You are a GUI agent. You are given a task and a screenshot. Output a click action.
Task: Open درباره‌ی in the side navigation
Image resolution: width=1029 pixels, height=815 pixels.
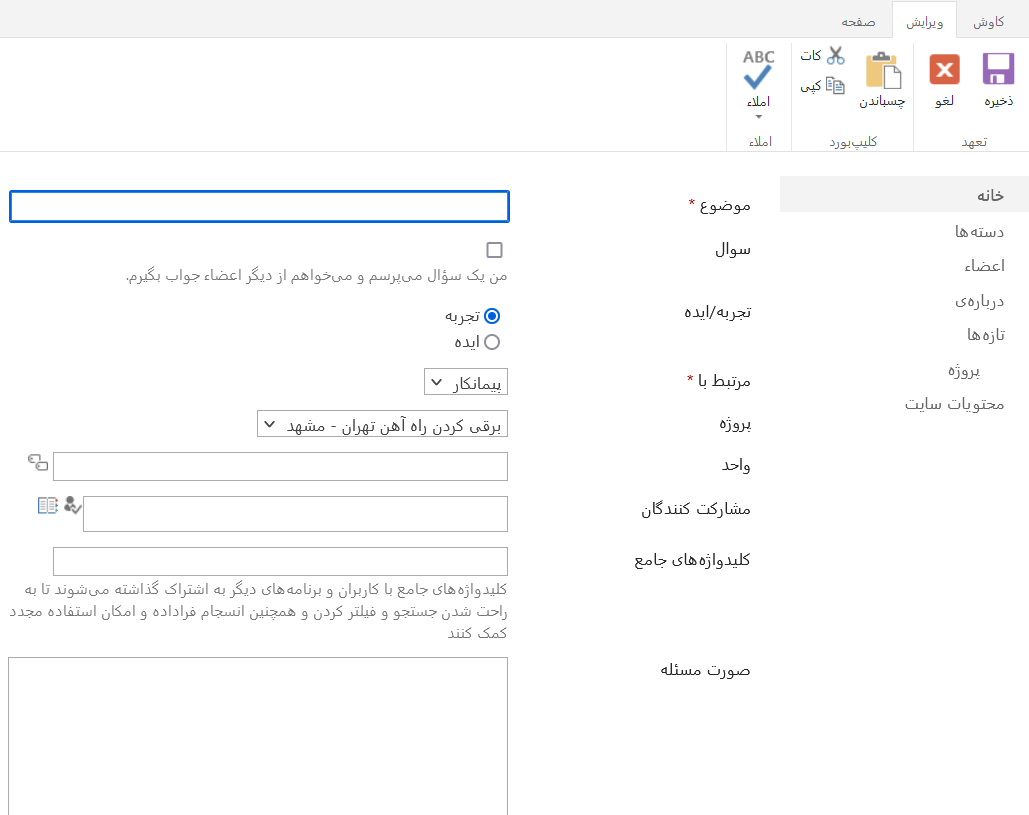click(979, 301)
